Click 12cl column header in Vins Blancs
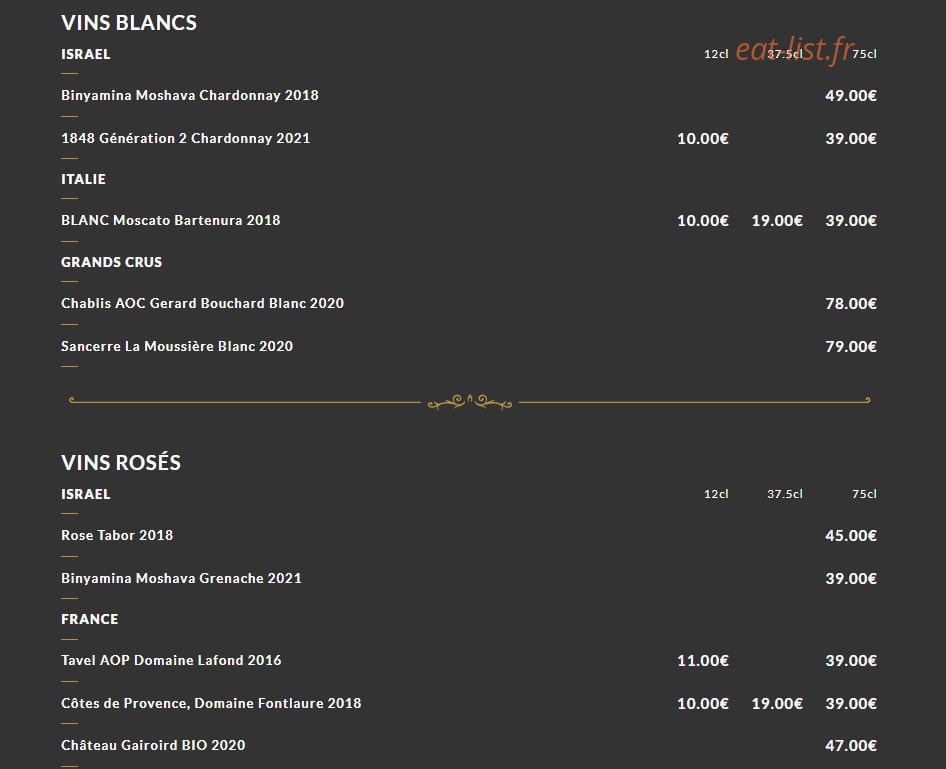946x769 pixels. point(716,54)
